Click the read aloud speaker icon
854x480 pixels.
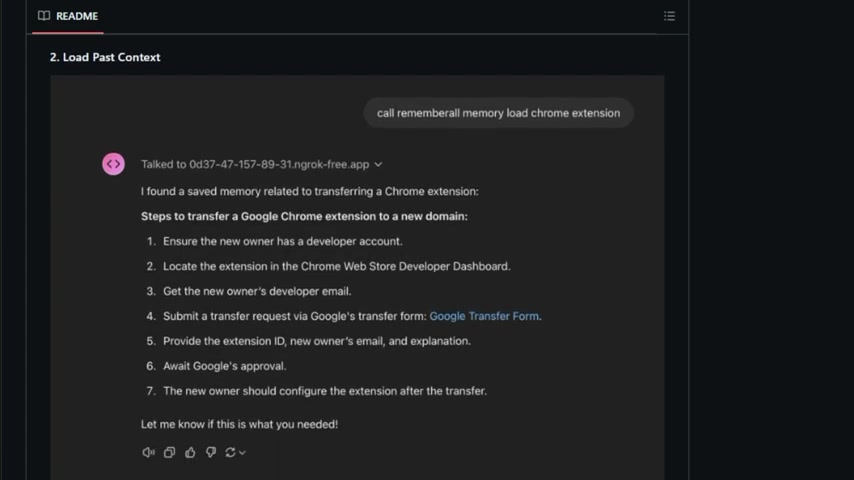pyautogui.click(x=148, y=452)
